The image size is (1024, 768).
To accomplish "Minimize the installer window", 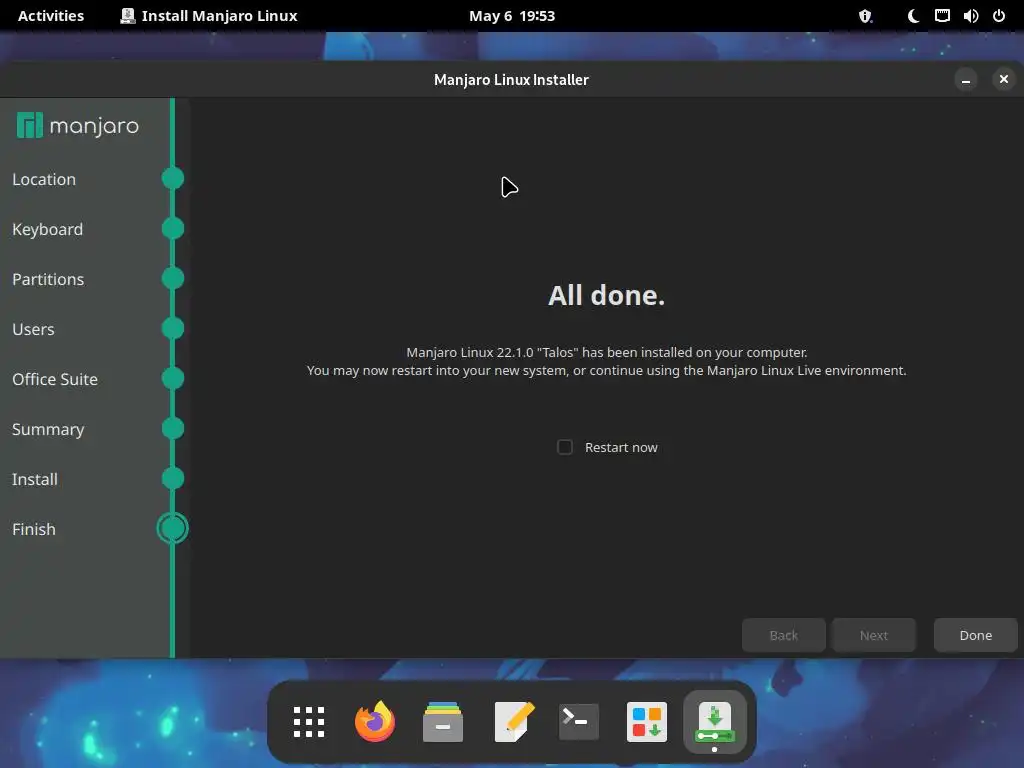I will pyautogui.click(x=965, y=80).
